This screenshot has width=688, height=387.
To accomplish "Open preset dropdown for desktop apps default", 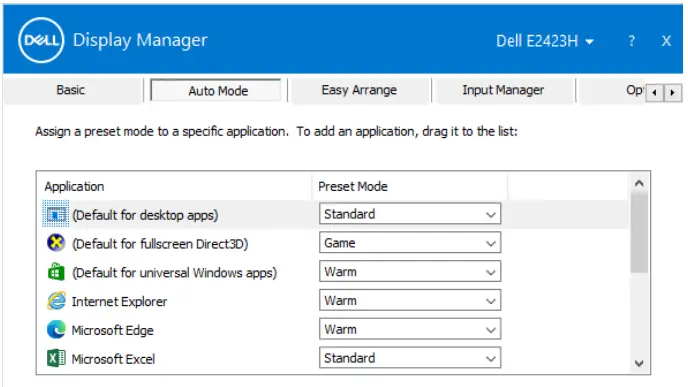I will 410,214.
